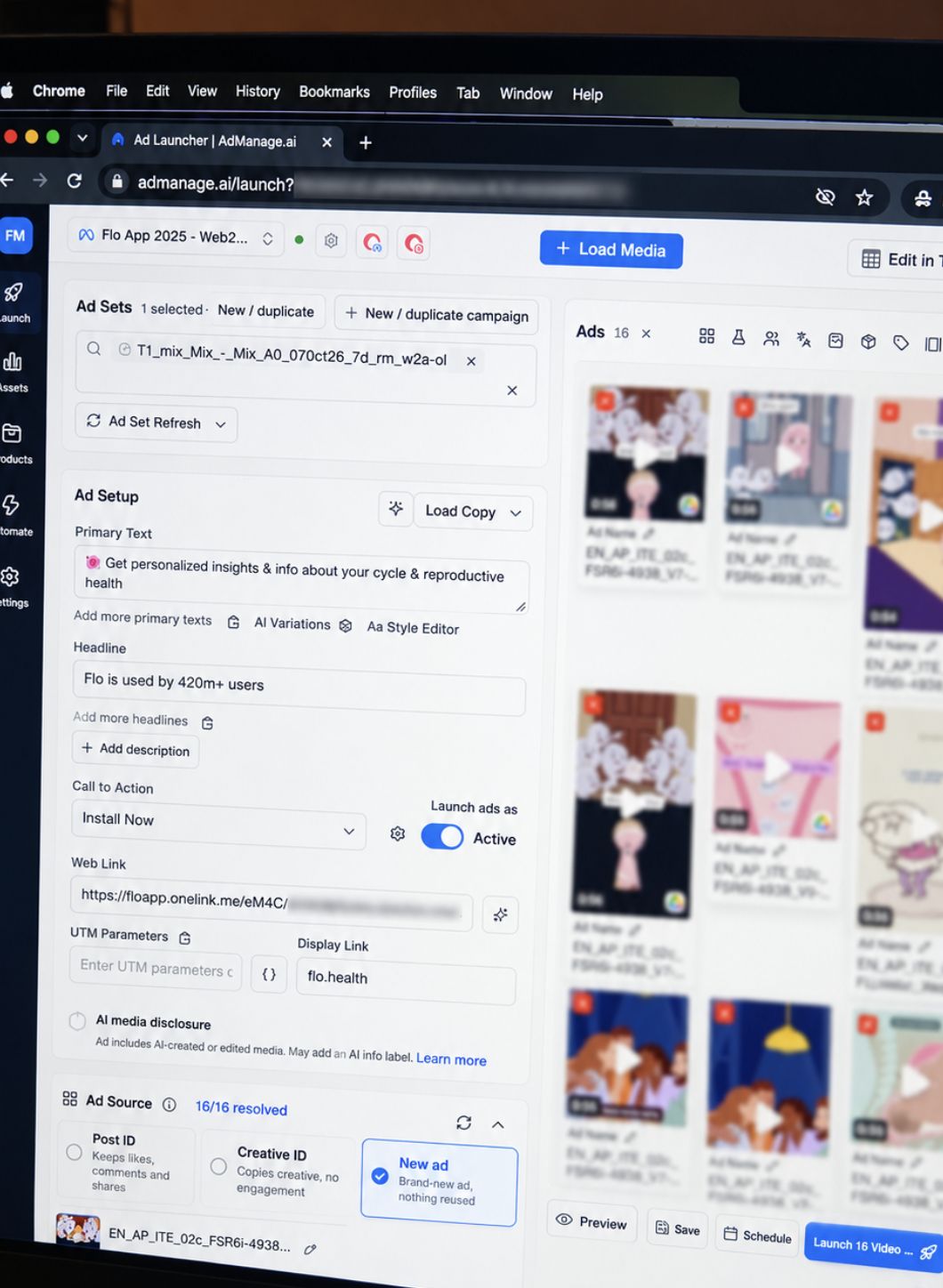Expand the Ad Set Refresh dropdown
Screen dimensions: 943x1288
click(156, 423)
